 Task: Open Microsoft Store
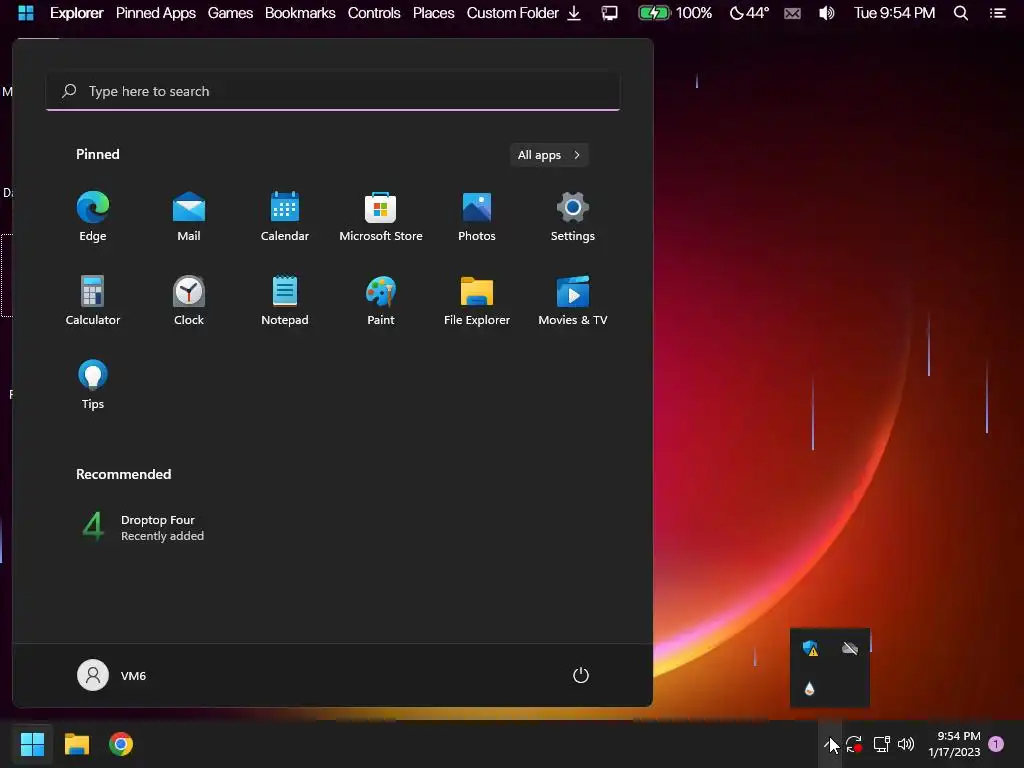click(381, 216)
